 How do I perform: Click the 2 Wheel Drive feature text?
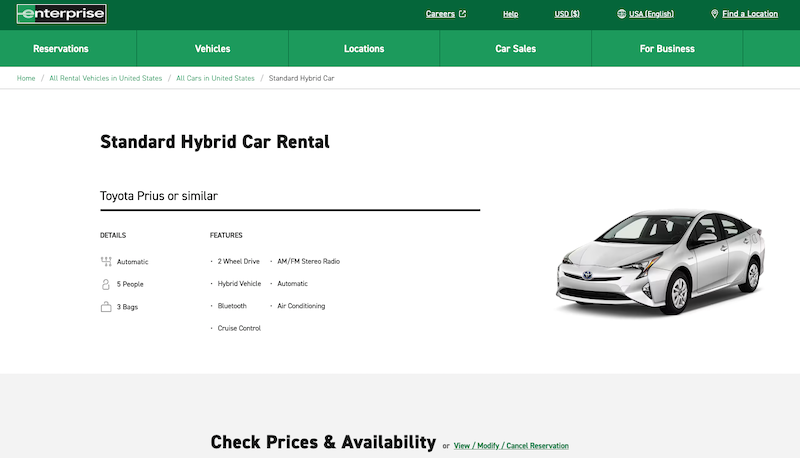pos(238,261)
